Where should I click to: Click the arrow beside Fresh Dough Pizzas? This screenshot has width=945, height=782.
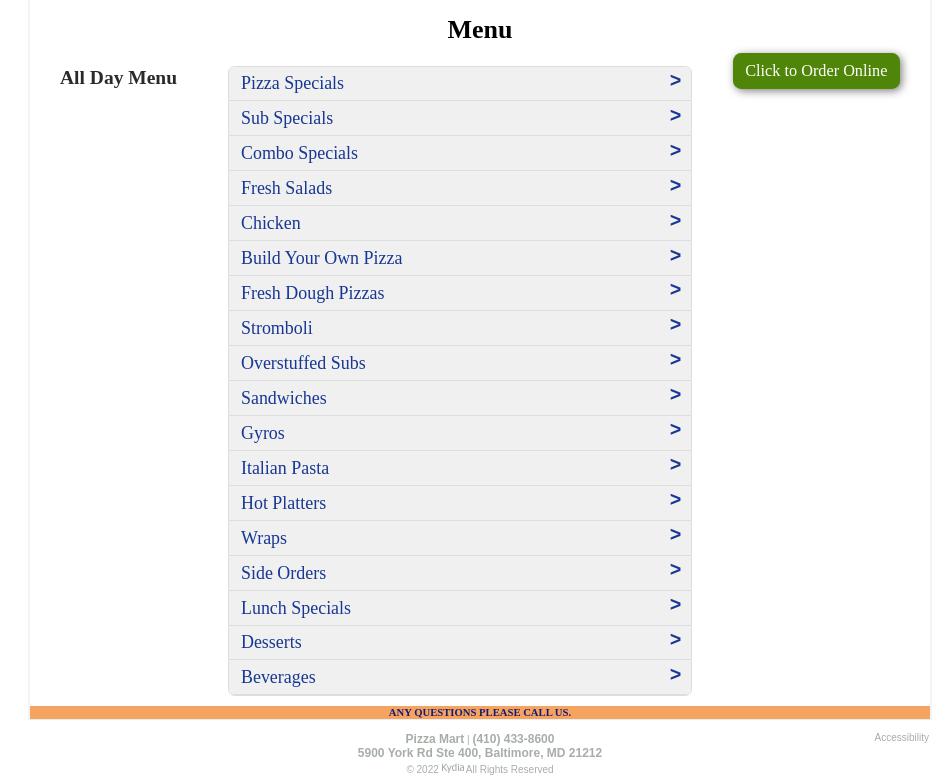click(675, 290)
